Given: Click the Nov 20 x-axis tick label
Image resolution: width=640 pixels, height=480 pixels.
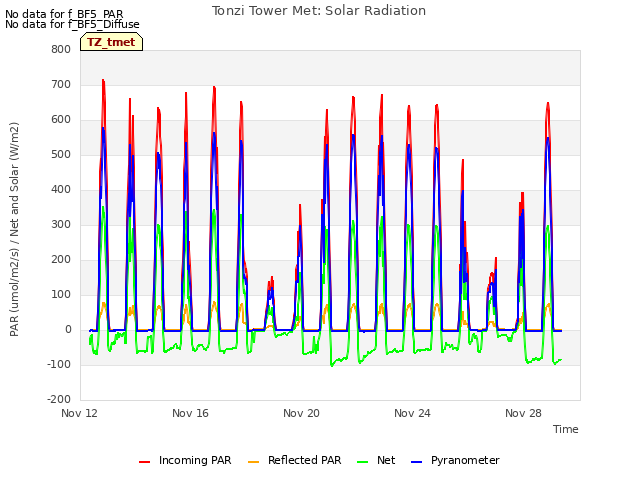Looking at the screenshot, I should (x=302, y=413).
